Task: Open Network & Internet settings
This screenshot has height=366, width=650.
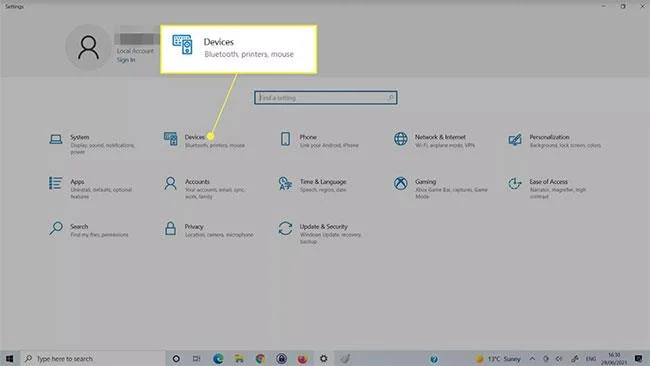Action: [x=434, y=141]
